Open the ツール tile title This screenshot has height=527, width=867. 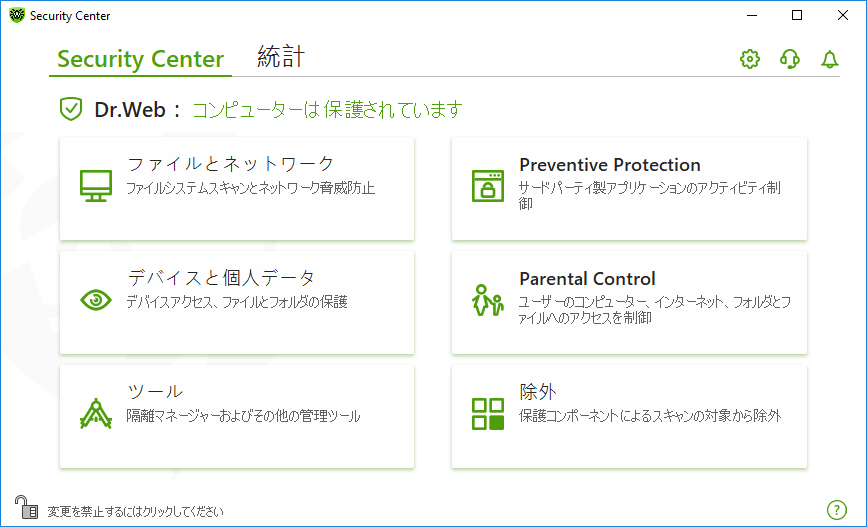point(155,392)
